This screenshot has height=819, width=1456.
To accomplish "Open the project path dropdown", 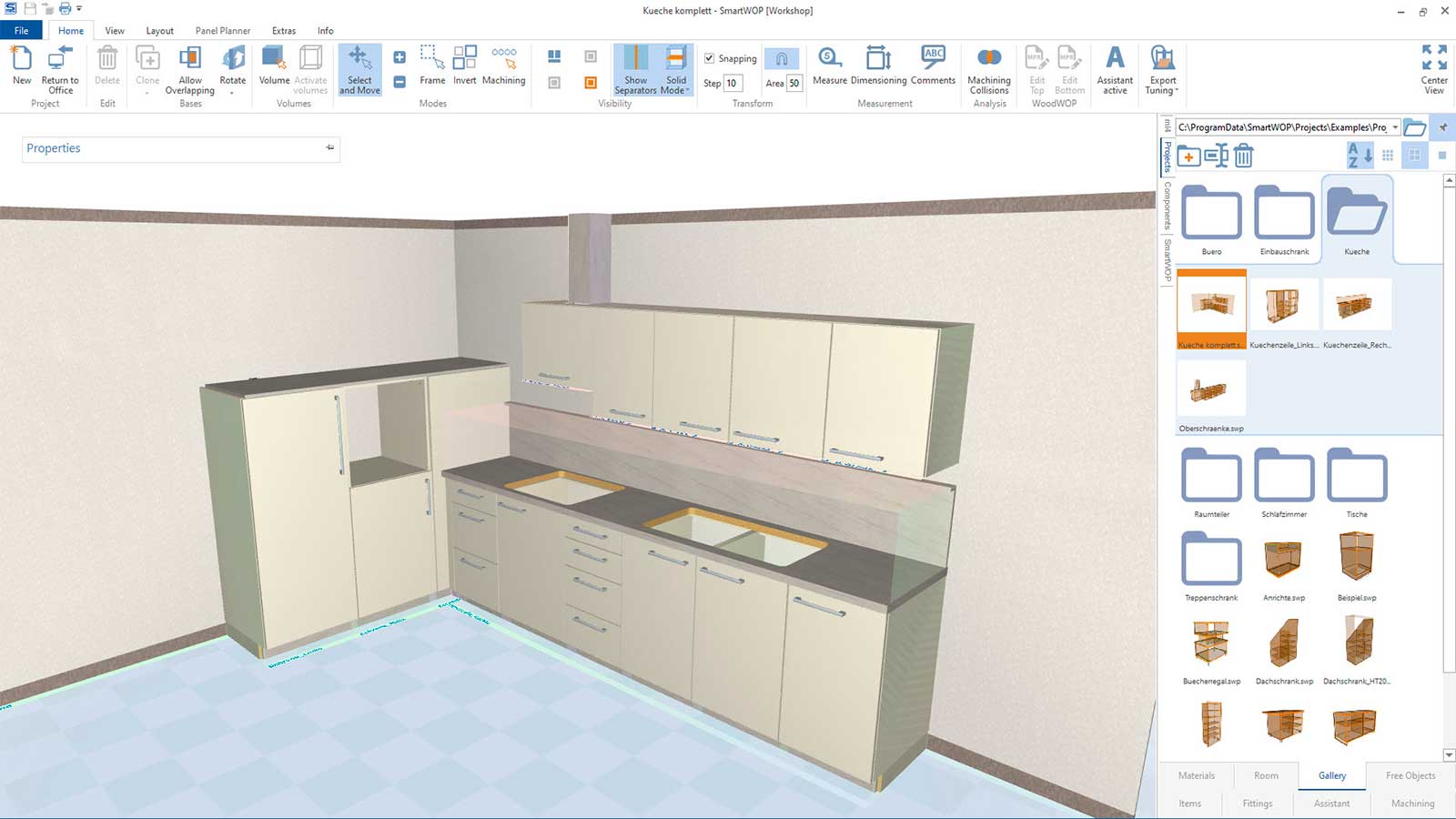I will coord(1395,127).
